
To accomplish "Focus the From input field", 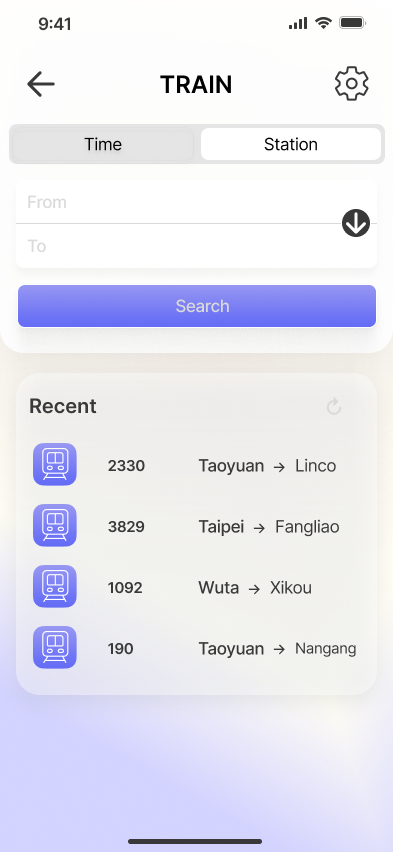I will tap(179, 202).
